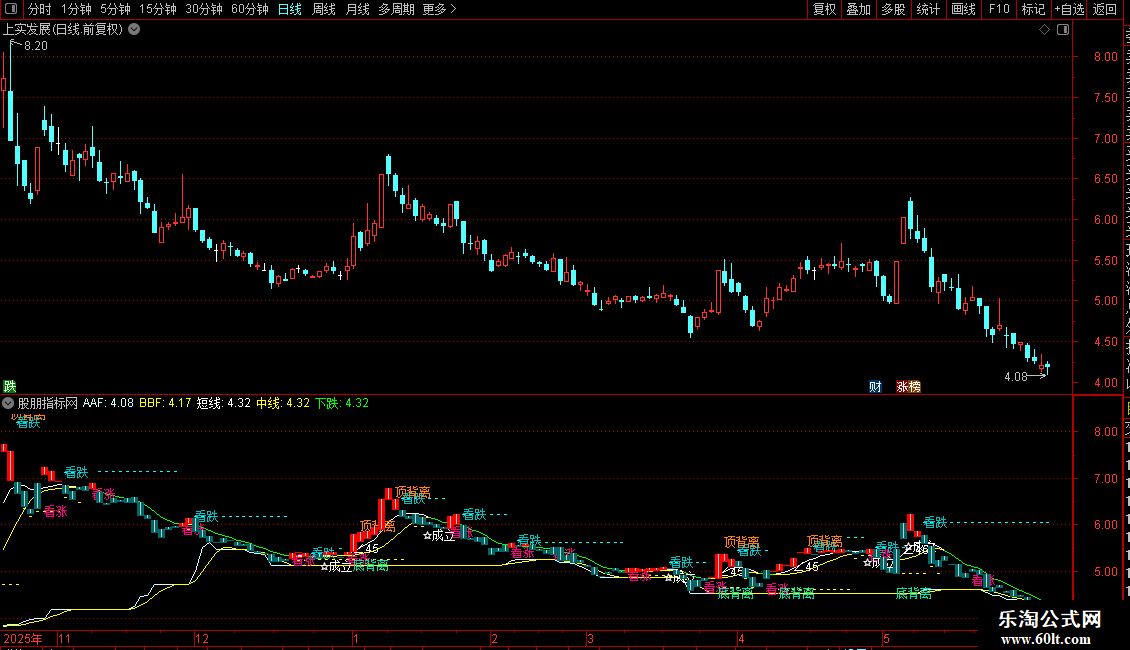Click the 4 April marker on time axis
The image size is (1130, 650).
click(741, 638)
